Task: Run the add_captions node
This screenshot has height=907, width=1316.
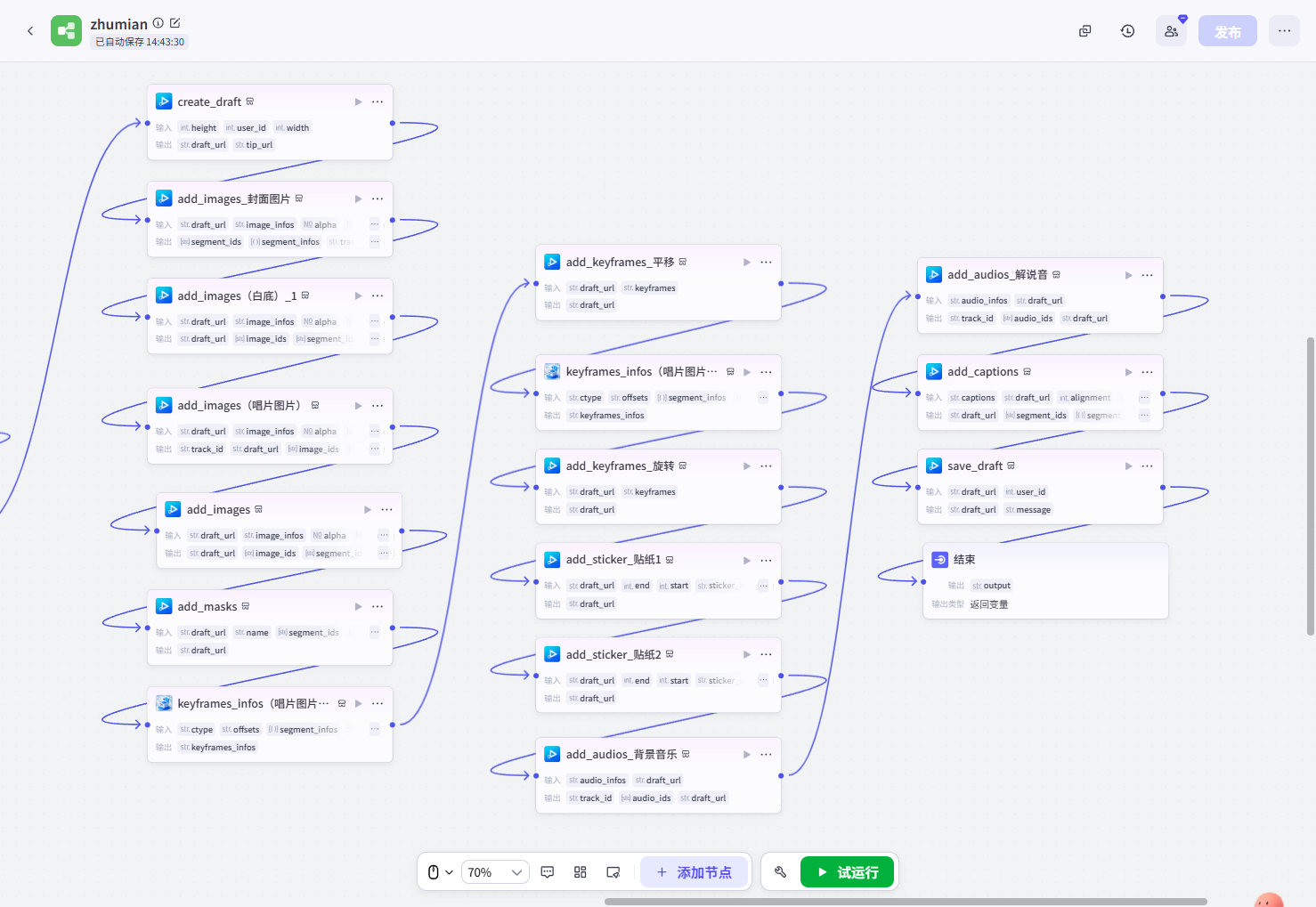Action: point(1128,372)
